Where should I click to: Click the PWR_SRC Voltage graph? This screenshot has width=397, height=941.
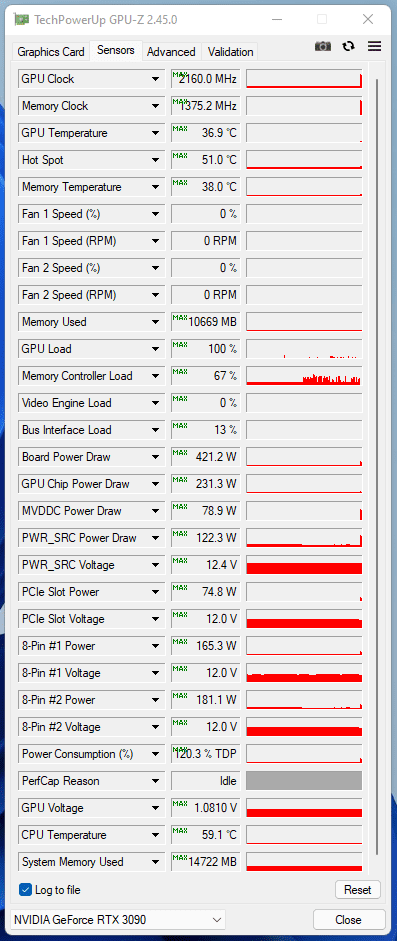click(x=304, y=565)
